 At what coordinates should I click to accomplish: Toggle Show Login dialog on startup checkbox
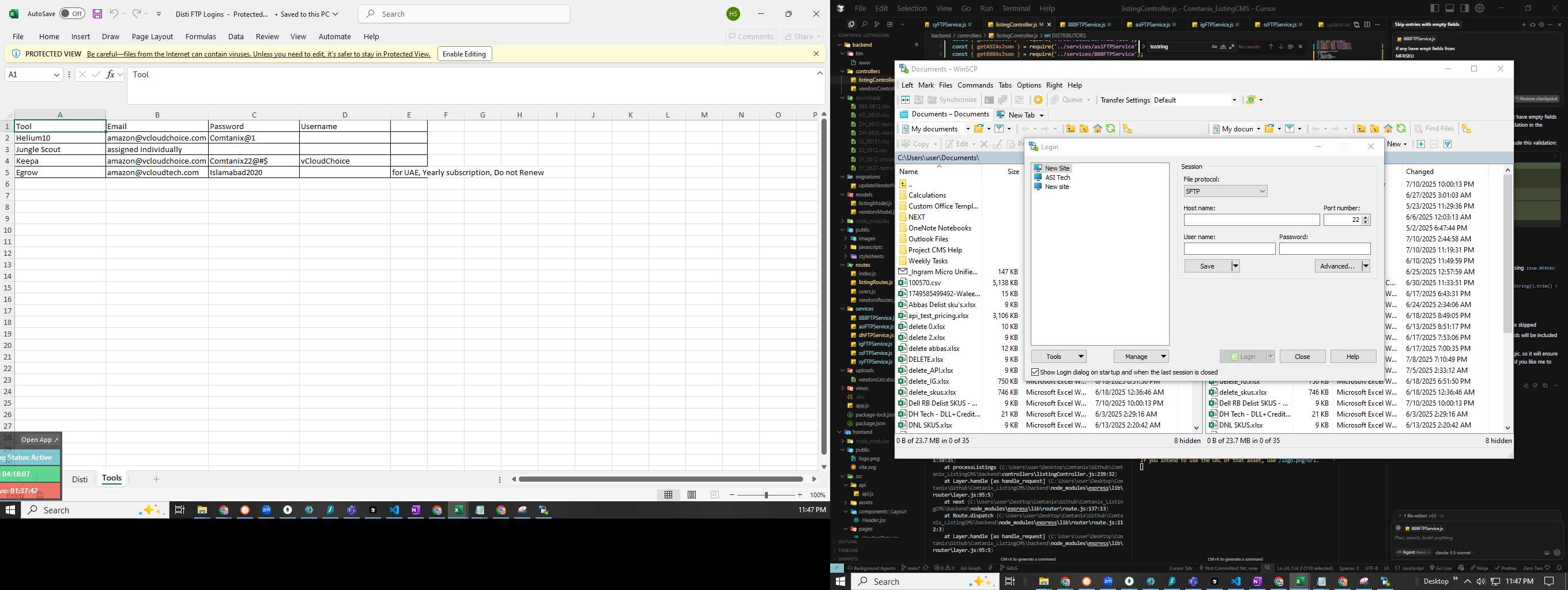(1035, 372)
